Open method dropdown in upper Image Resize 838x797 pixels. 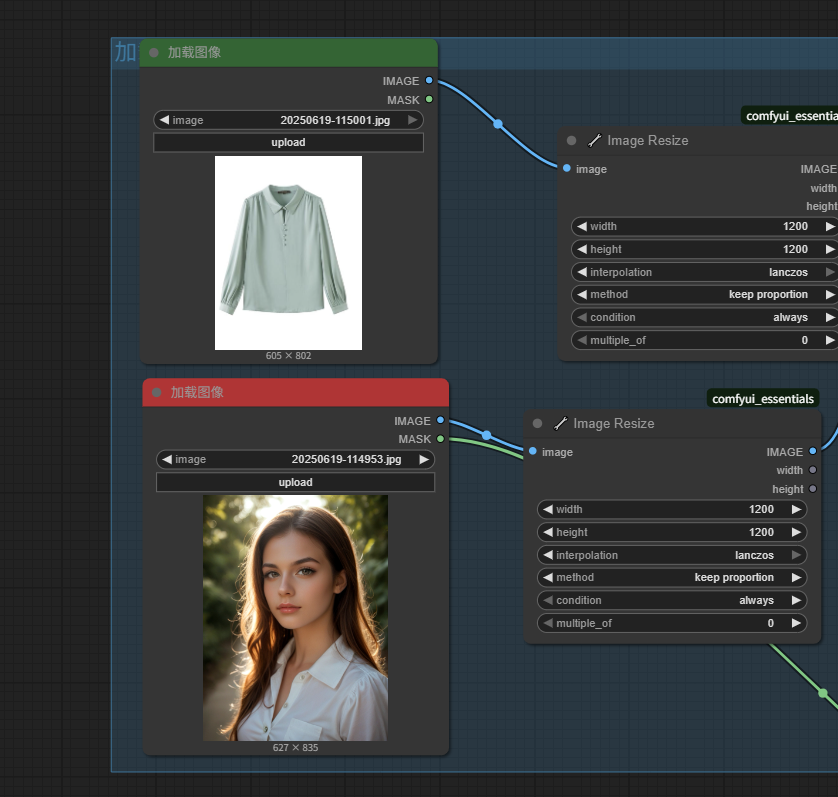click(704, 295)
